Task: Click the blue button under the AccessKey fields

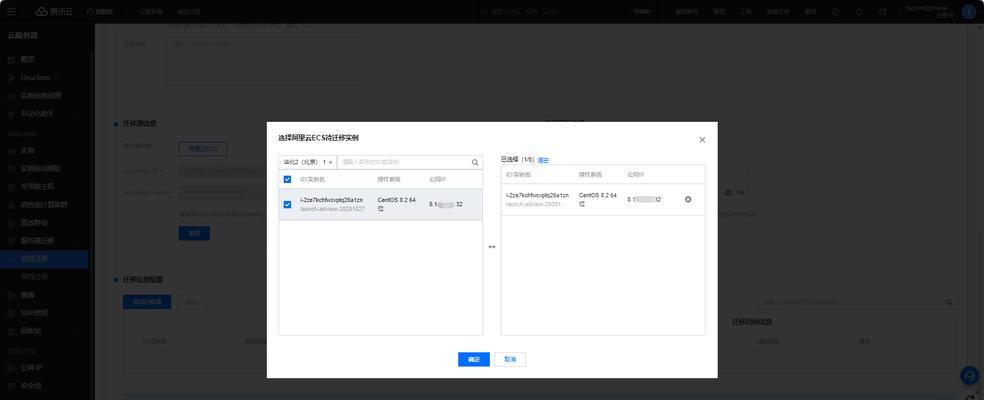Action: pos(195,233)
